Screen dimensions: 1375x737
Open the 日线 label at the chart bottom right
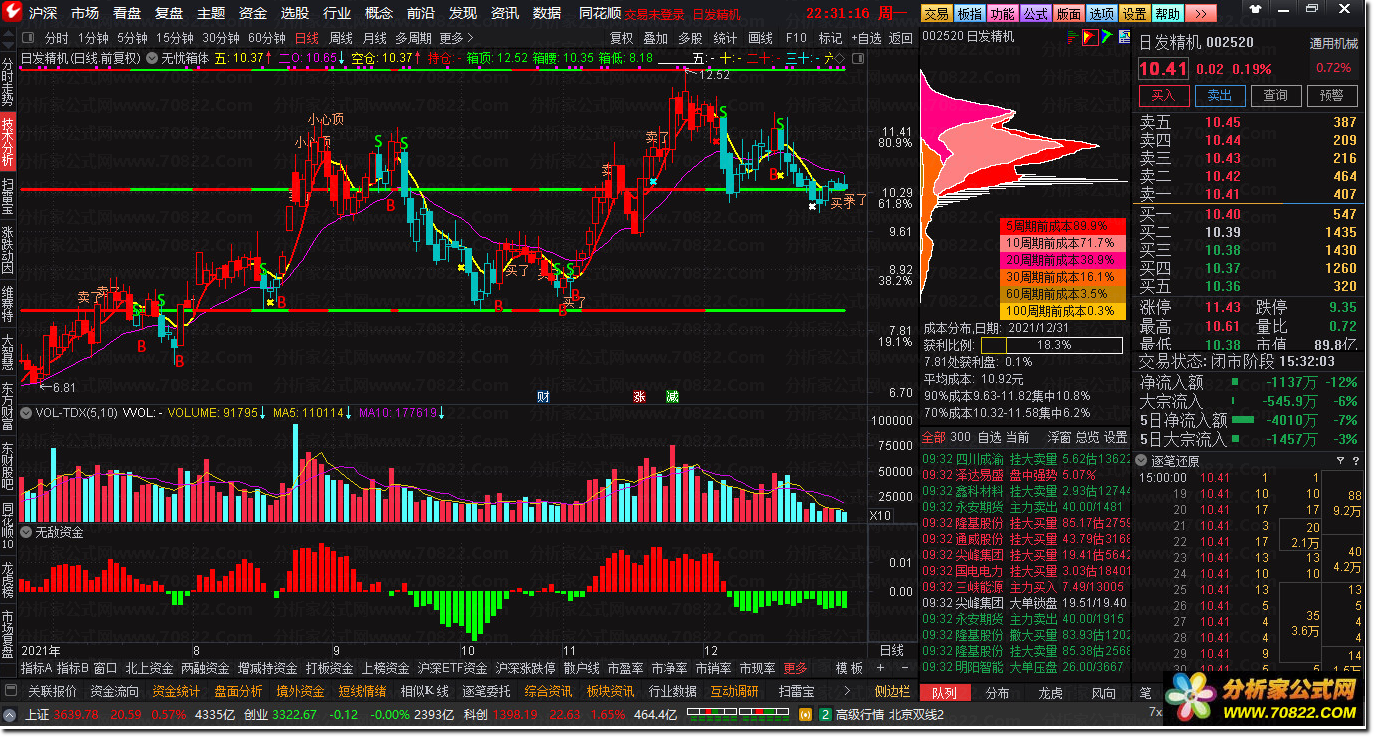tap(891, 650)
